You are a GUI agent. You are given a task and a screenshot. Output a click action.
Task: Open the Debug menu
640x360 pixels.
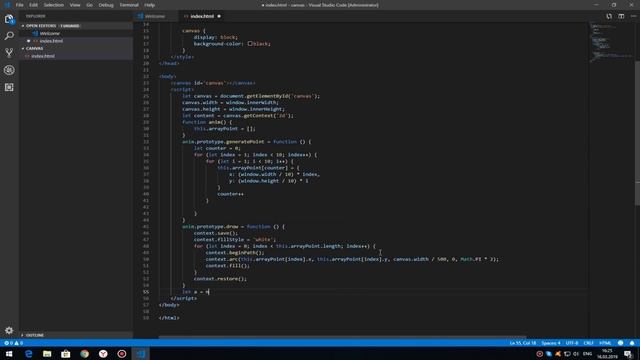pyautogui.click(x=106, y=5)
